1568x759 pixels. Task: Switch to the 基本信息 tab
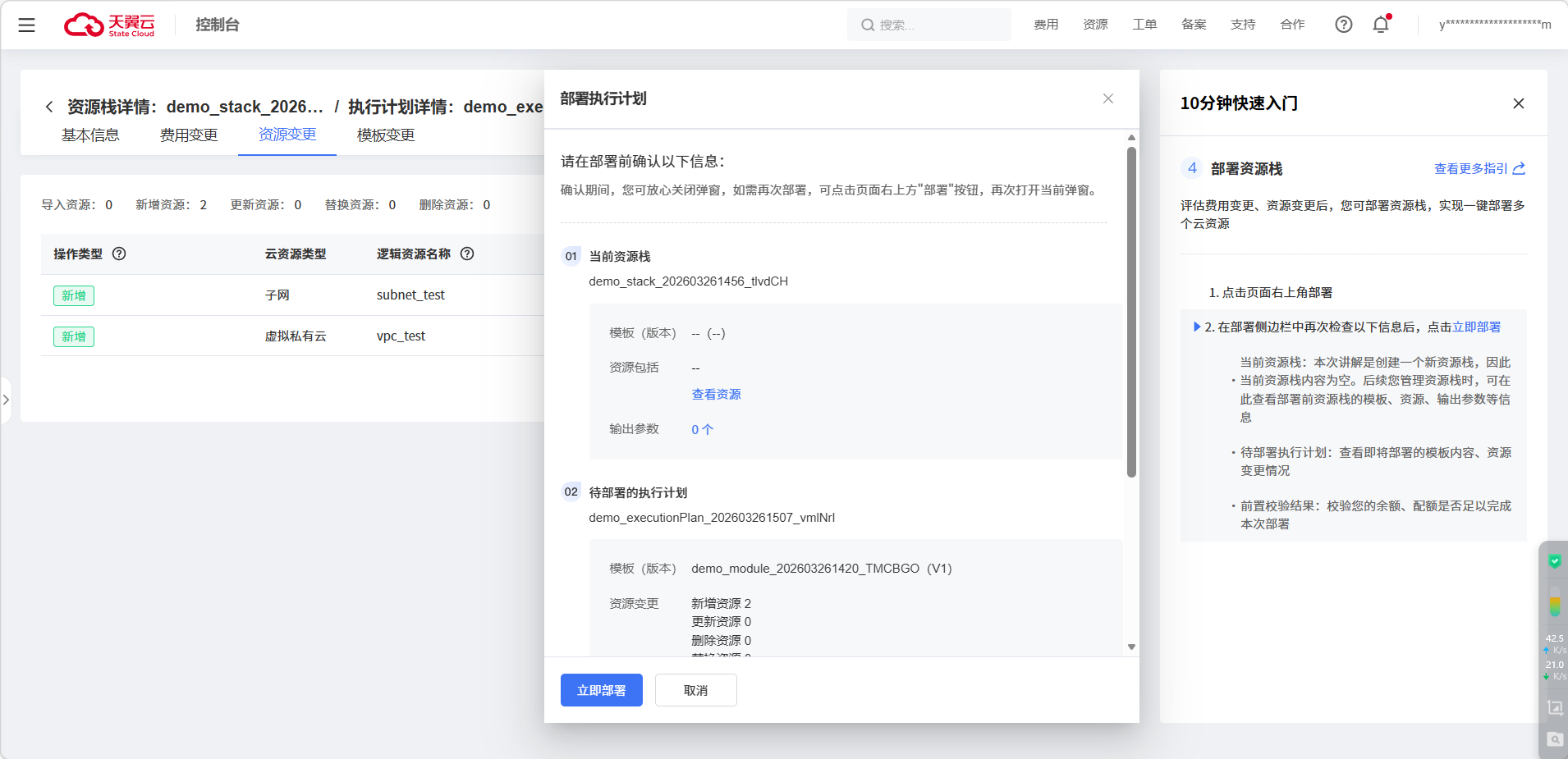tap(90, 135)
